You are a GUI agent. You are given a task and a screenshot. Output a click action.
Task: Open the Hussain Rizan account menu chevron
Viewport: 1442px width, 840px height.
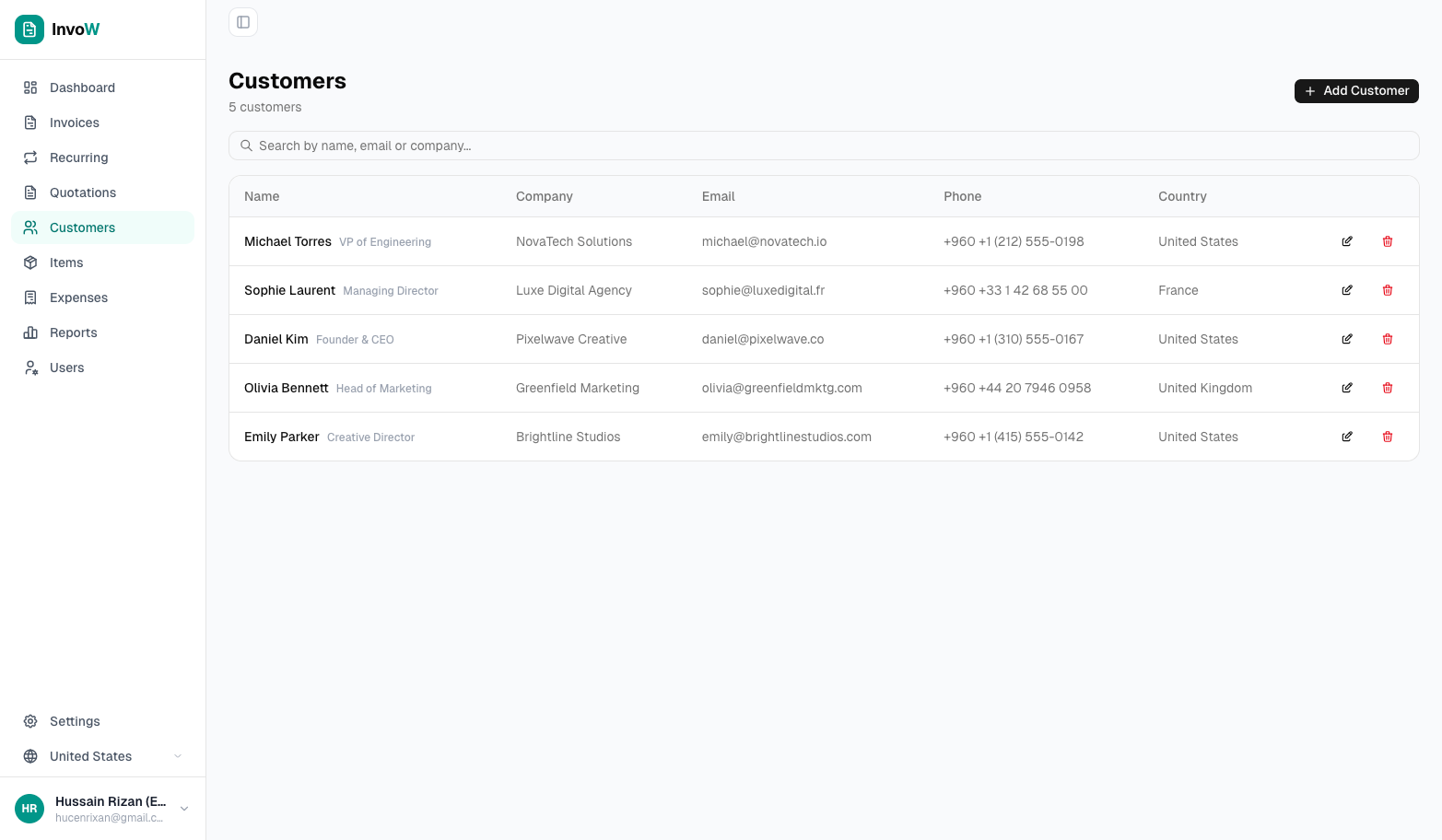pos(184,808)
